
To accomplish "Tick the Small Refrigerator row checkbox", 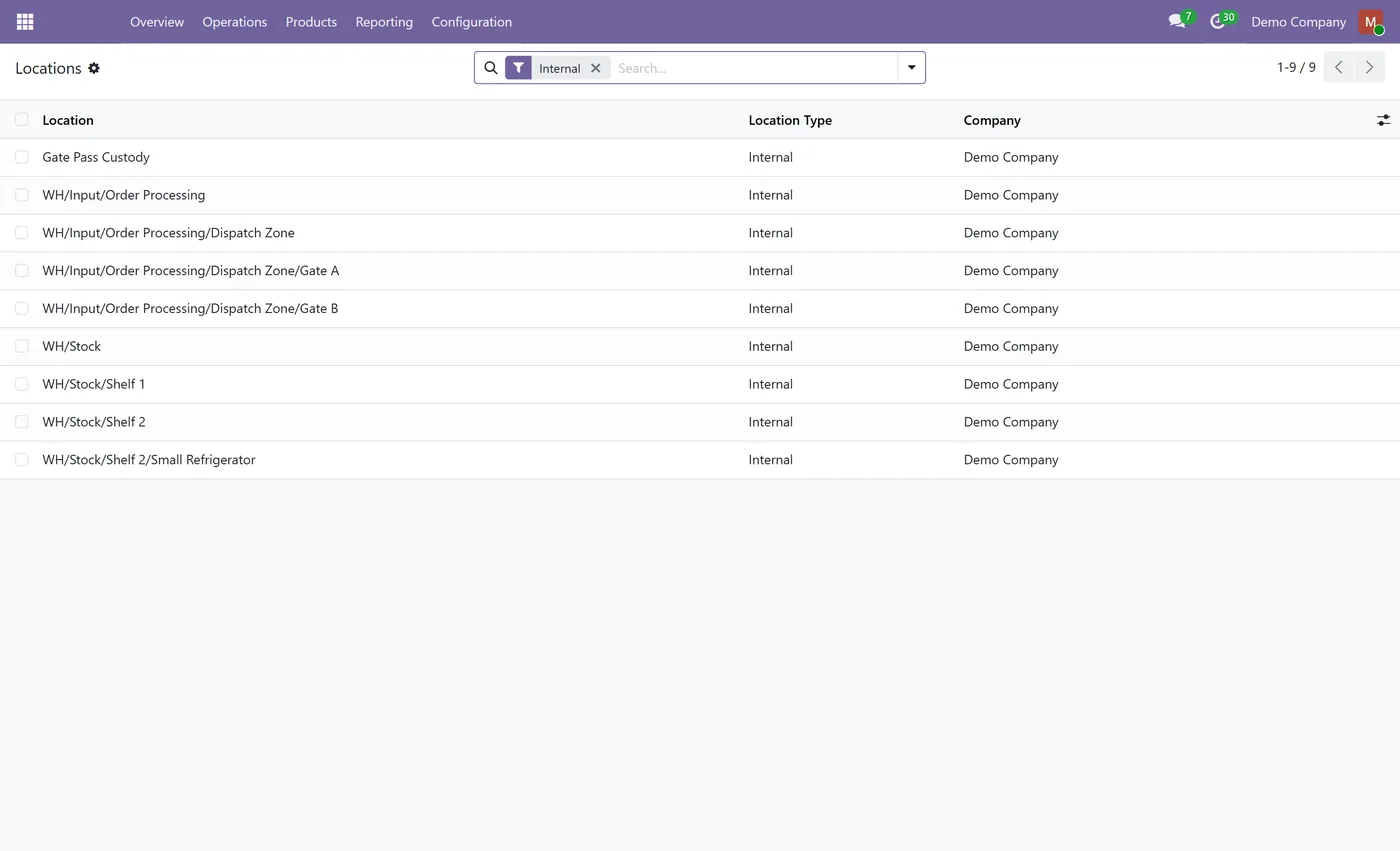I will pyautogui.click(x=22, y=460).
